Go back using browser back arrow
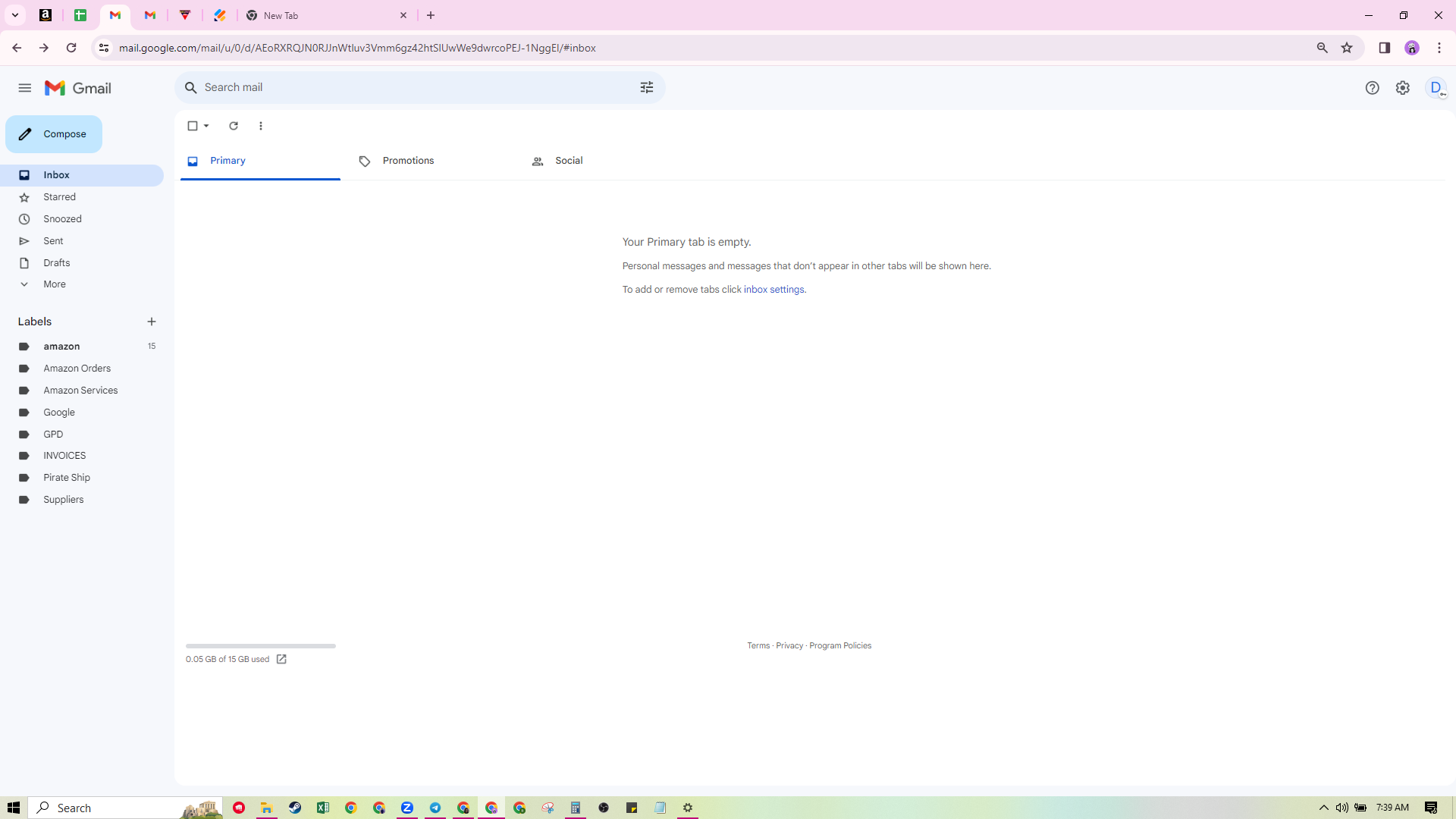Screen dimensions: 1456x819 (x=17, y=48)
